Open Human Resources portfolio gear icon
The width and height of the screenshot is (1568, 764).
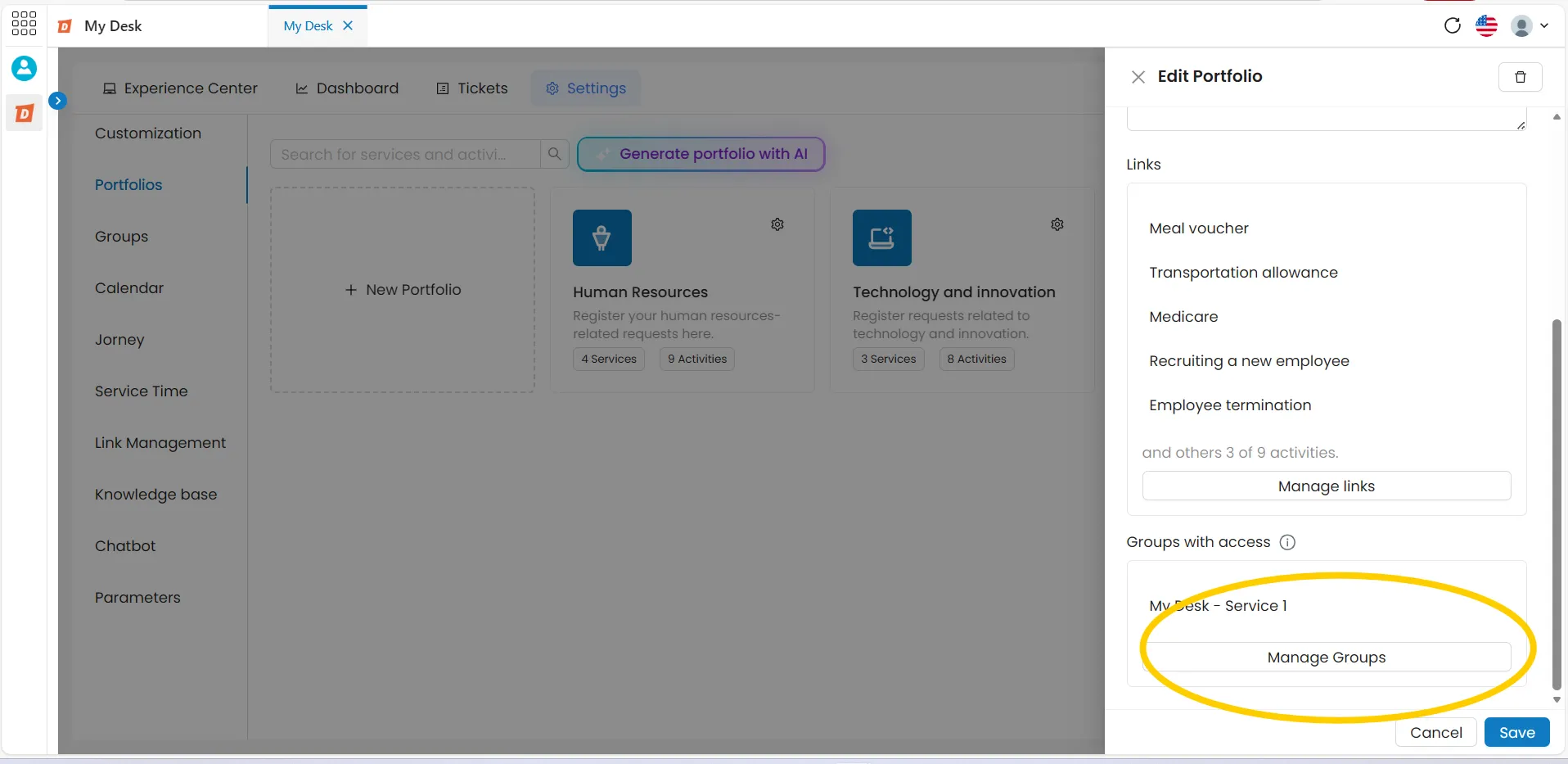777,224
